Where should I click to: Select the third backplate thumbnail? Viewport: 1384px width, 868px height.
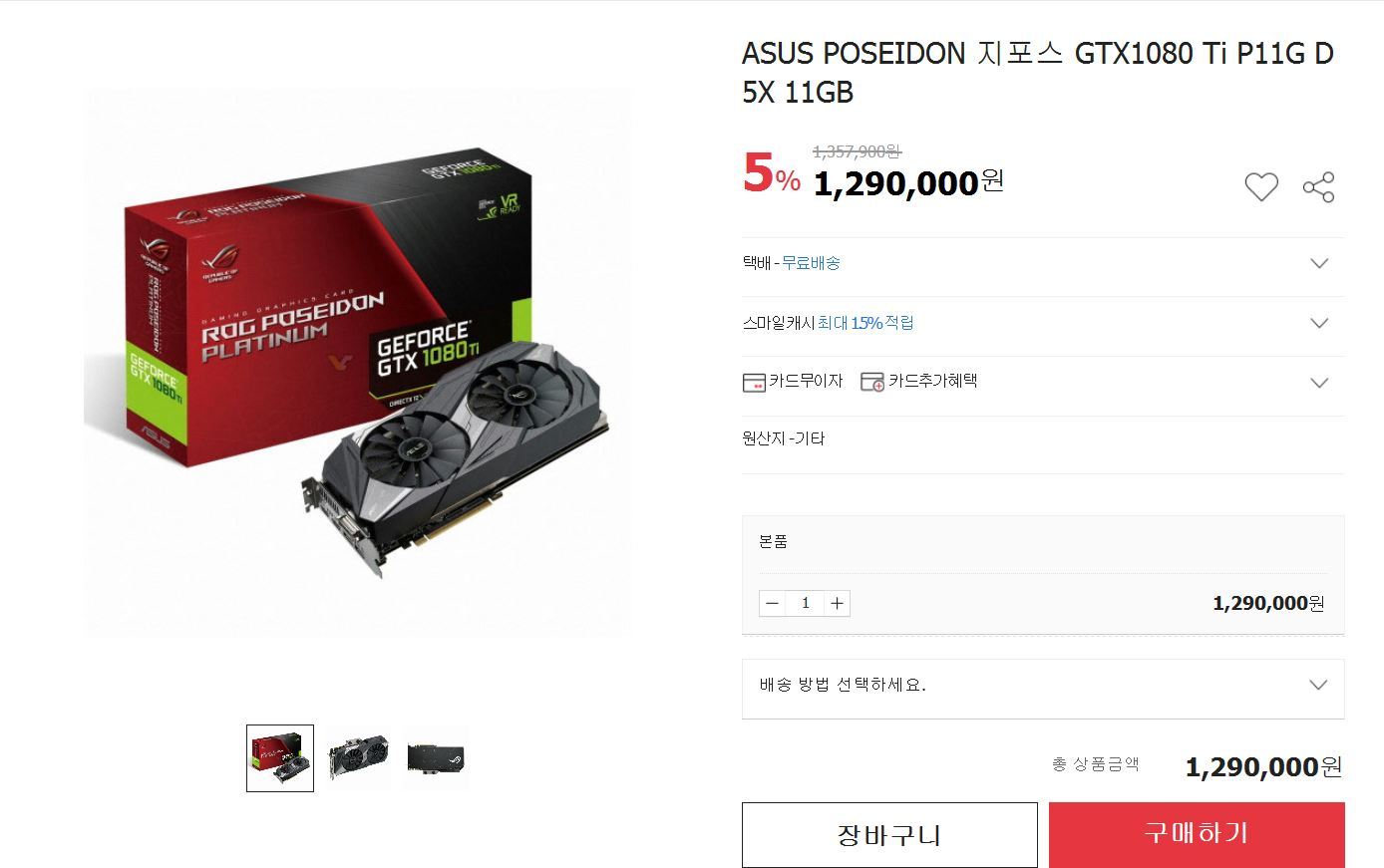437,758
